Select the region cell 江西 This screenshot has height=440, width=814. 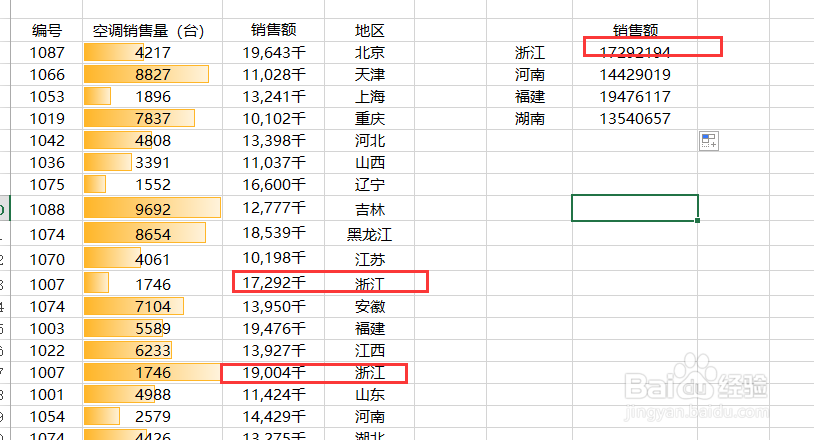(x=370, y=351)
